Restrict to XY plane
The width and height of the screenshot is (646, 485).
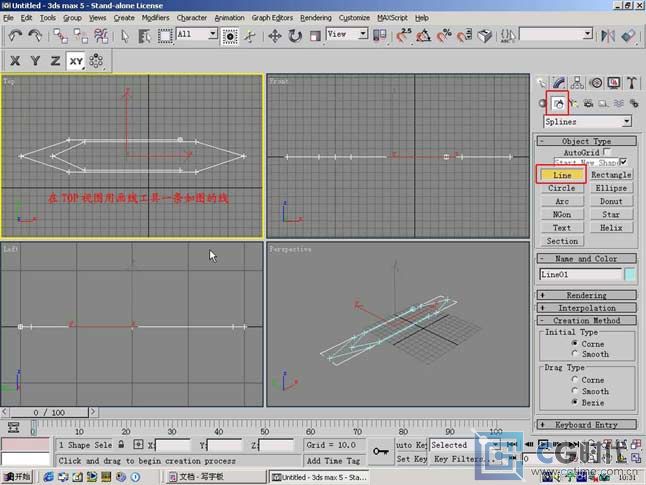click(x=76, y=61)
